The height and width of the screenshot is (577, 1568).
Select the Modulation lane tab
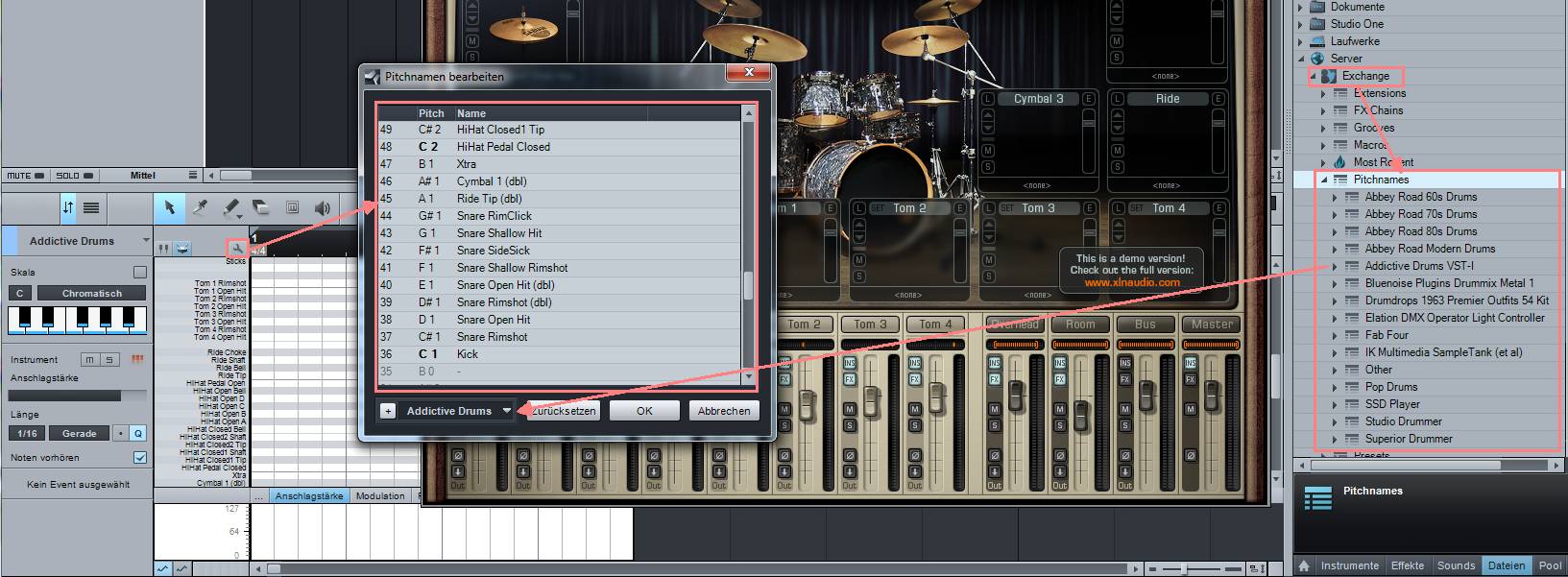(x=380, y=496)
